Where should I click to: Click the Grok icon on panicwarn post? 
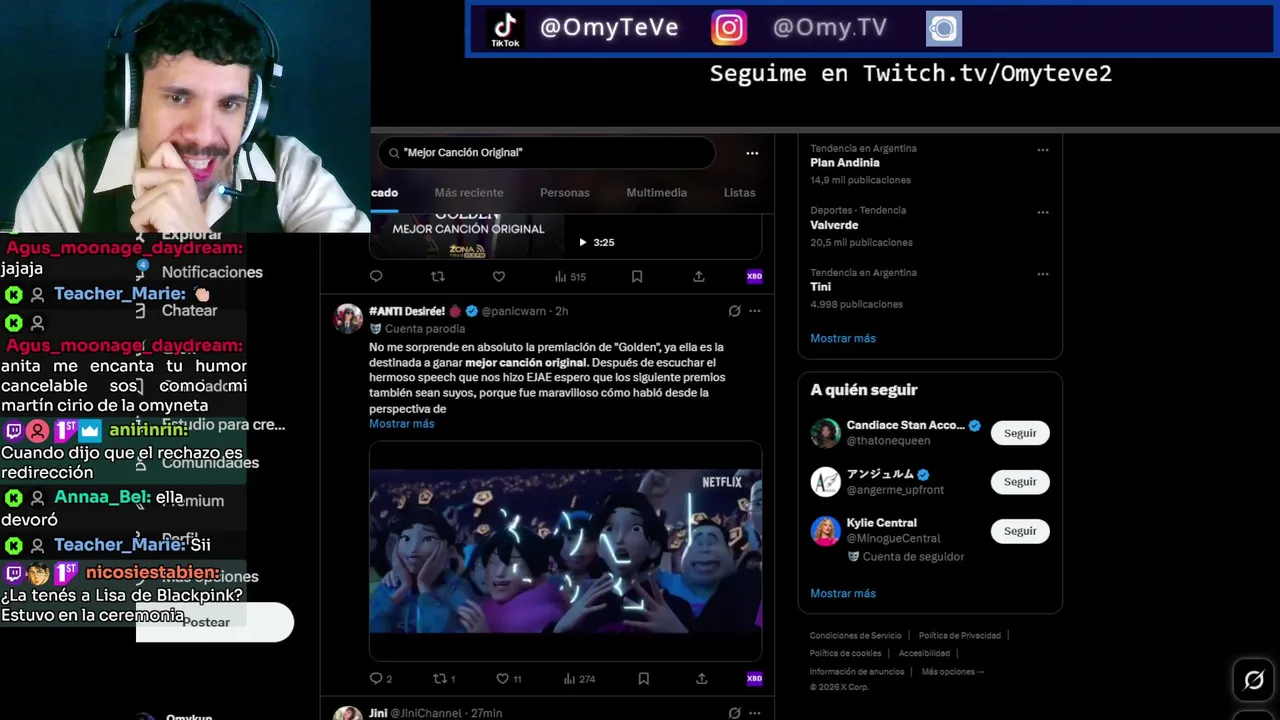point(734,311)
